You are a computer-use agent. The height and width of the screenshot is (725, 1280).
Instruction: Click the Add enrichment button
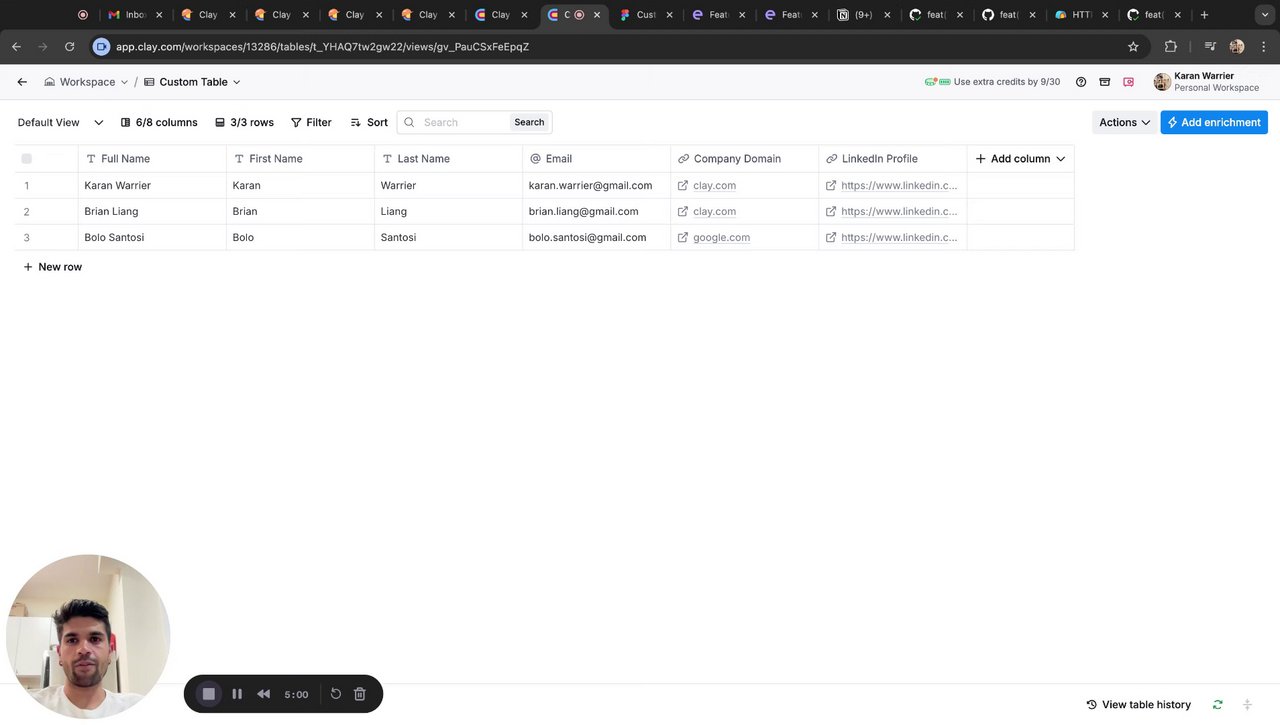[1214, 122]
